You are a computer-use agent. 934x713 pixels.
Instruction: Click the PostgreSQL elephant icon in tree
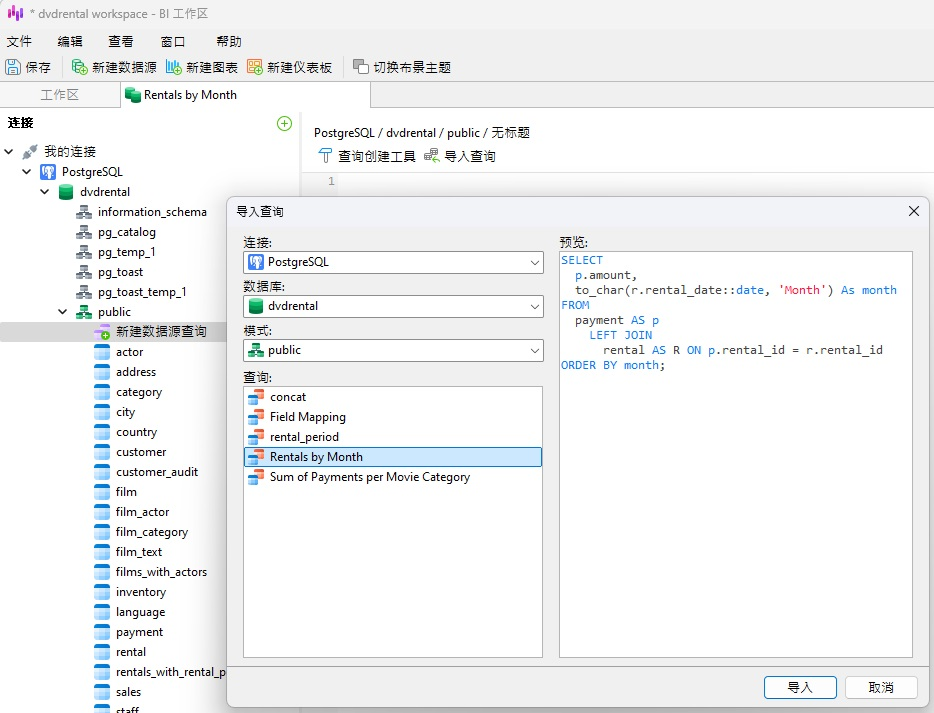click(x=48, y=172)
